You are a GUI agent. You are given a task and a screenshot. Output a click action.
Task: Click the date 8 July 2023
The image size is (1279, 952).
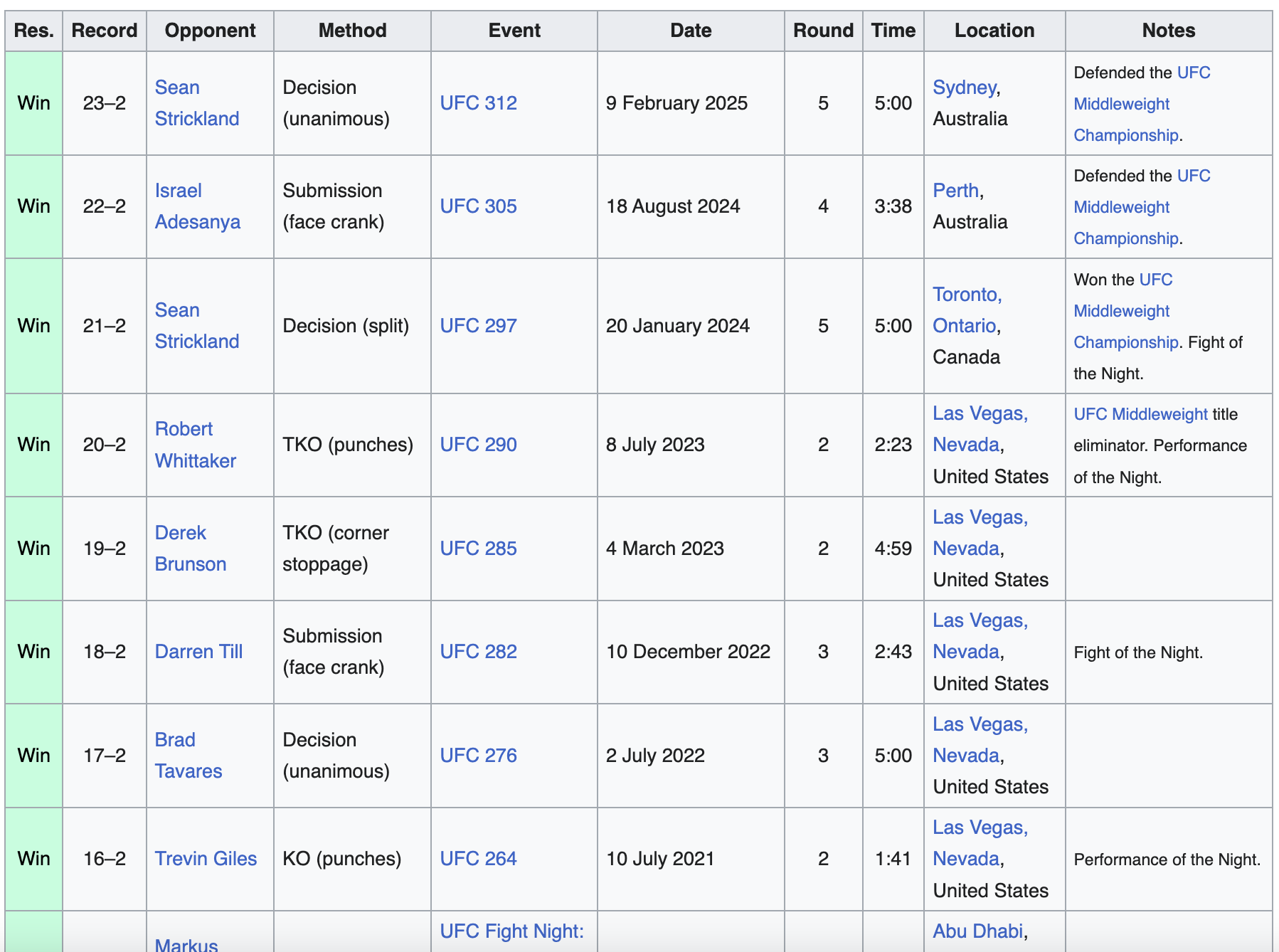tap(656, 445)
